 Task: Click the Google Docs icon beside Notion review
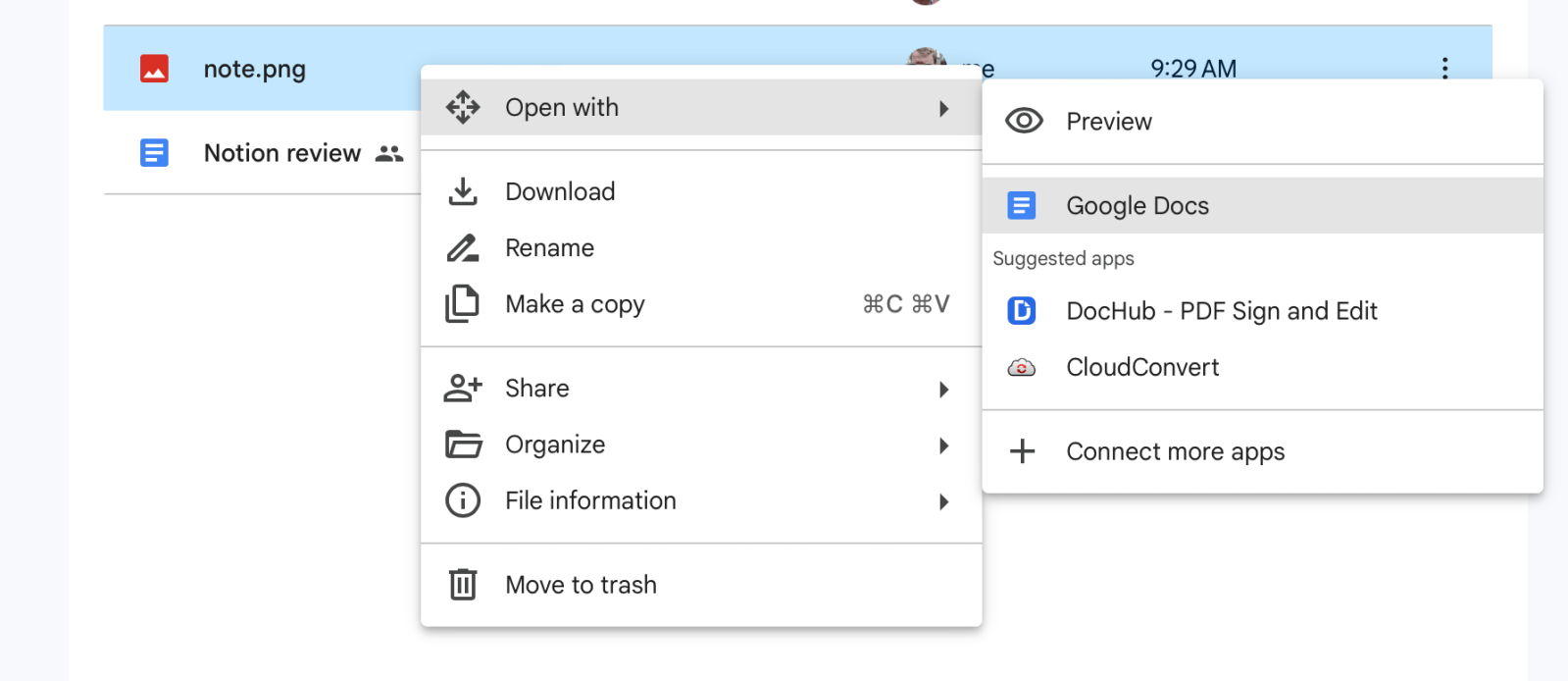coord(154,153)
